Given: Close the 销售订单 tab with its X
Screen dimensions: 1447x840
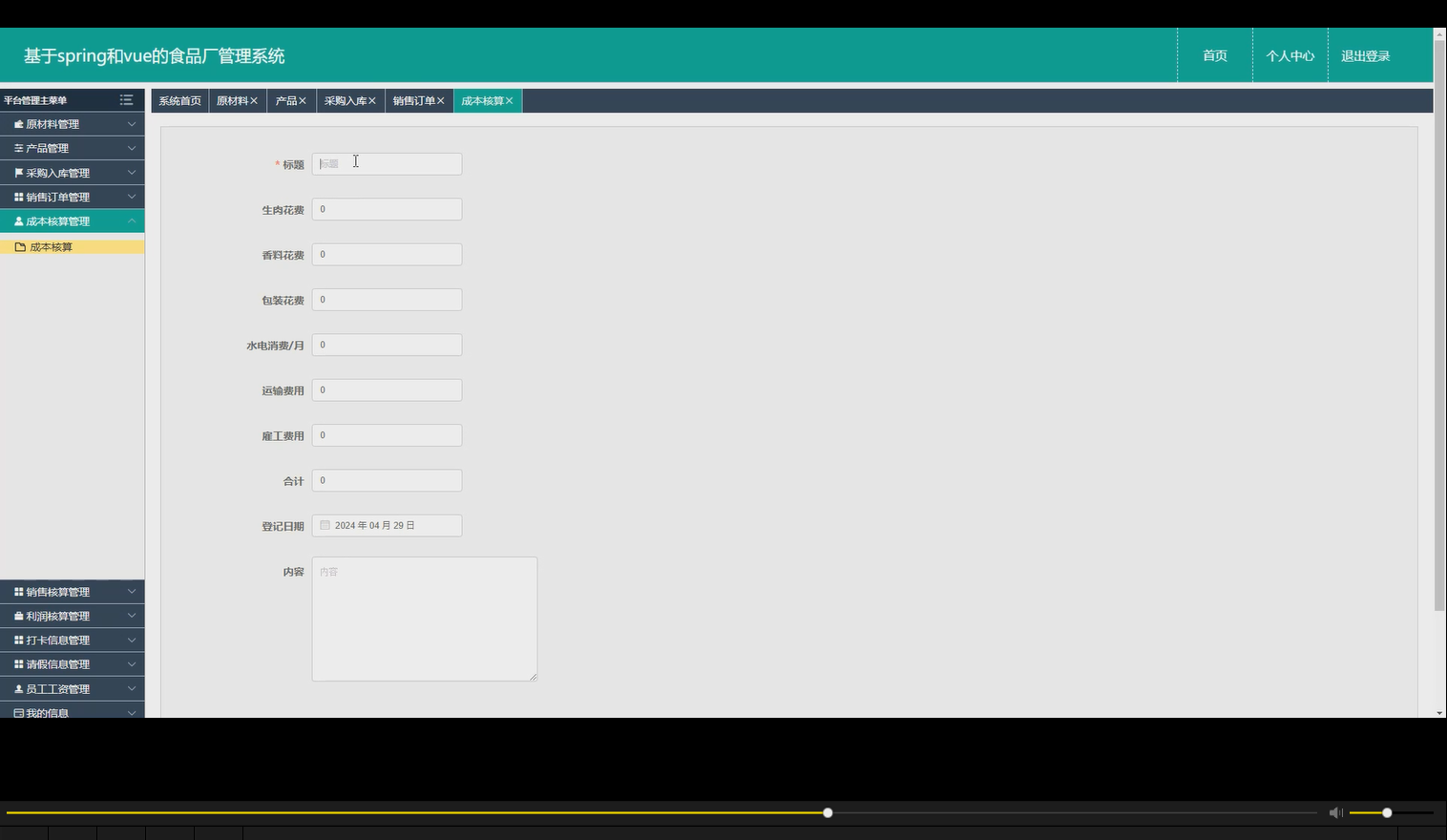Looking at the screenshot, I should point(441,101).
